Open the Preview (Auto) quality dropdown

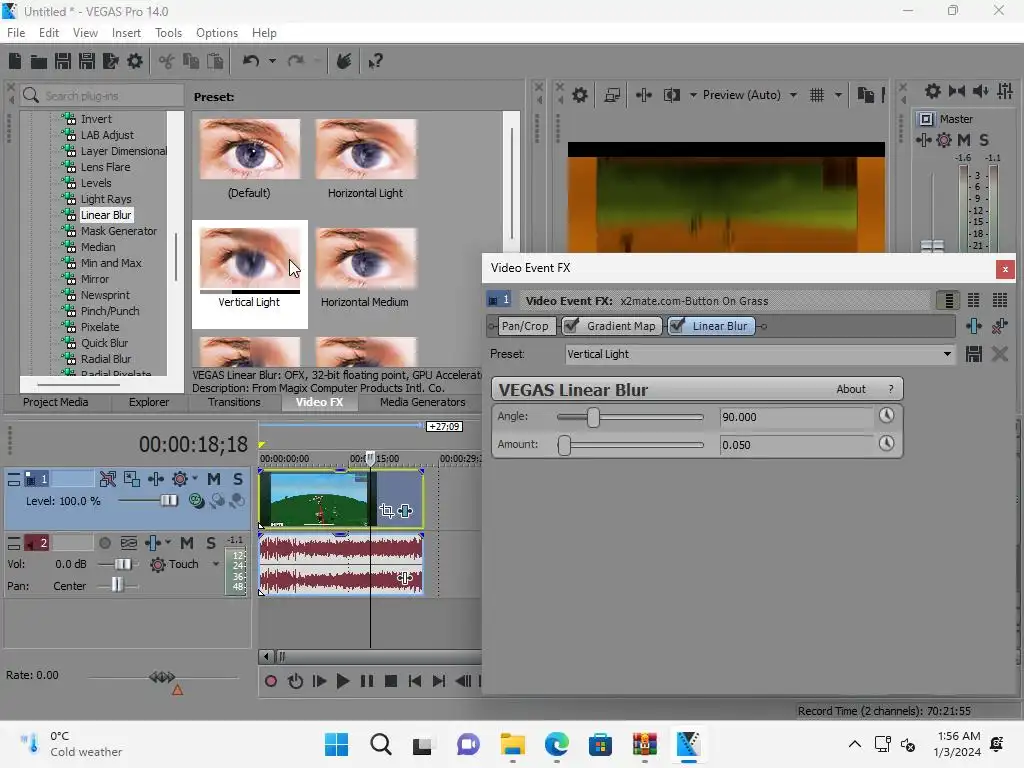[x=793, y=95]
